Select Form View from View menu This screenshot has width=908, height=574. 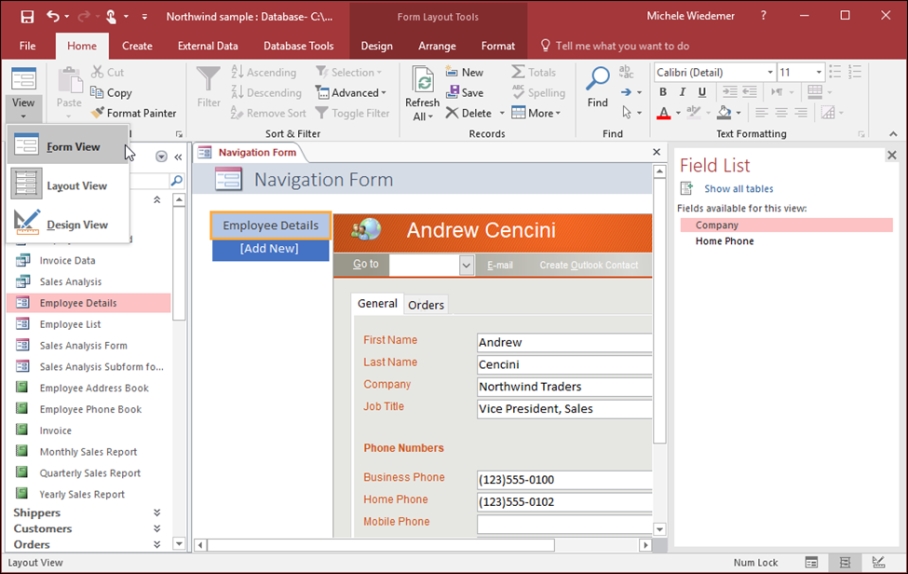click(68, 145)
